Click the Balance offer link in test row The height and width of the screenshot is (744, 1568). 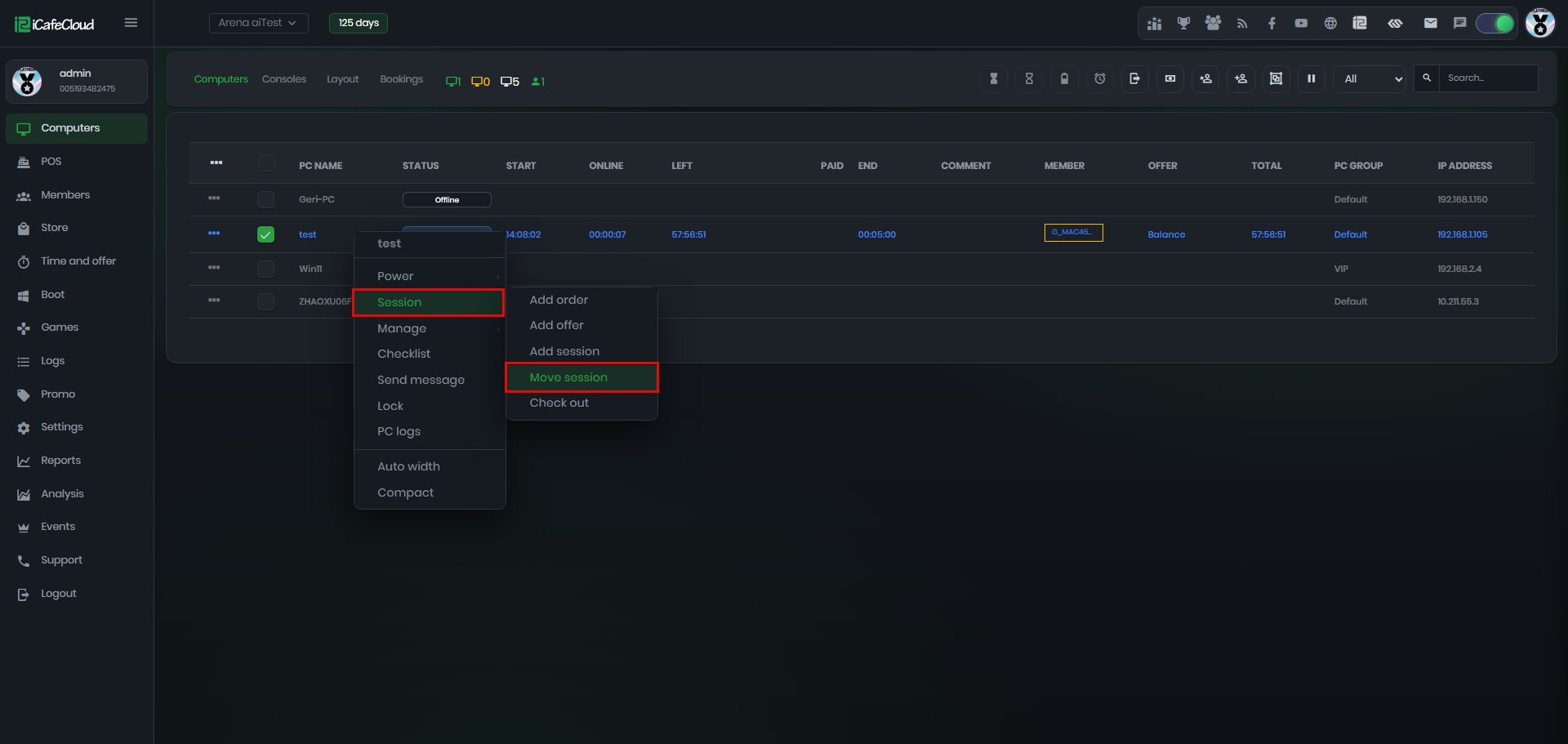[x=1166, y=234]
